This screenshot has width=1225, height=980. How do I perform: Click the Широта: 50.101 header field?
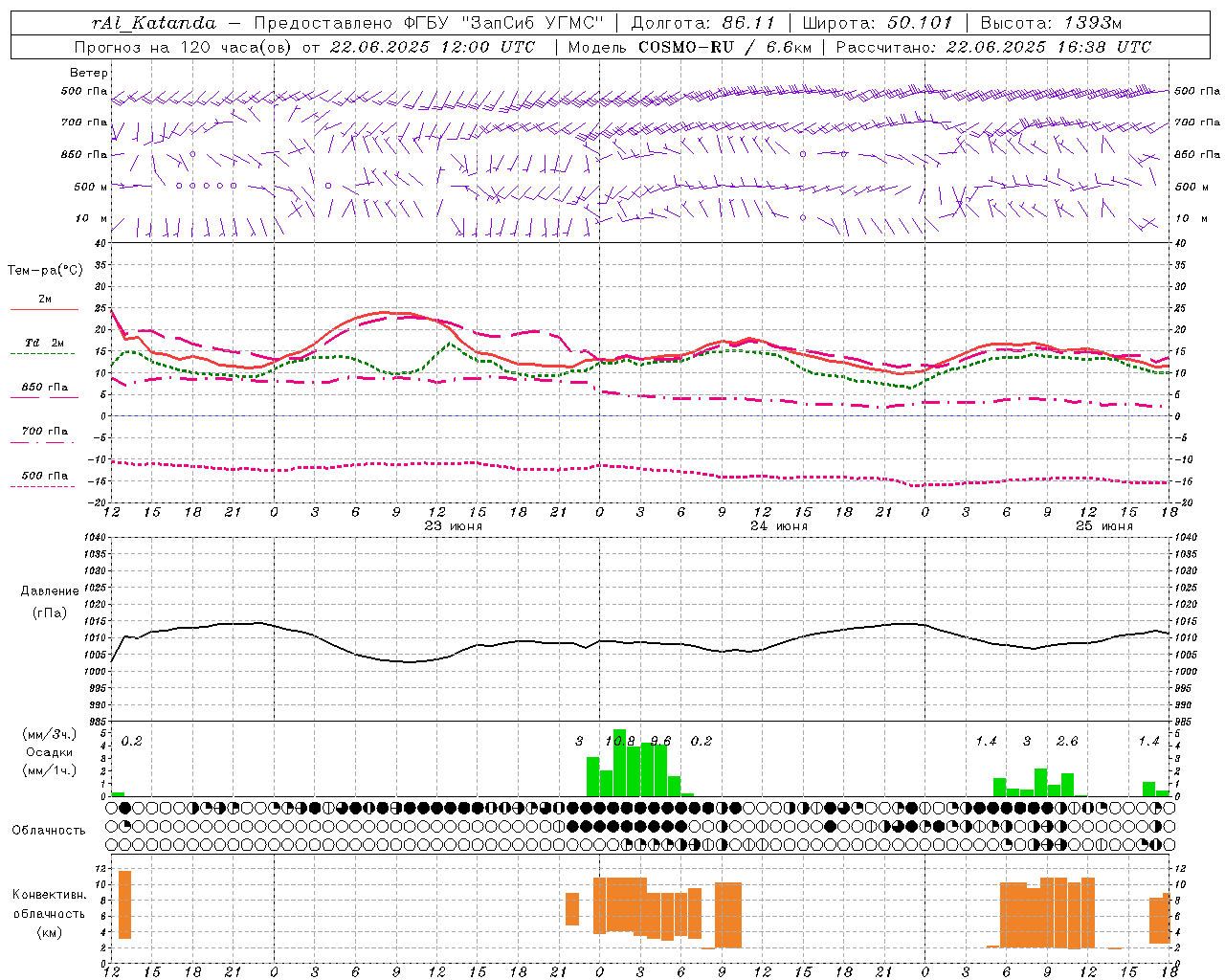(x=878, y=23)
